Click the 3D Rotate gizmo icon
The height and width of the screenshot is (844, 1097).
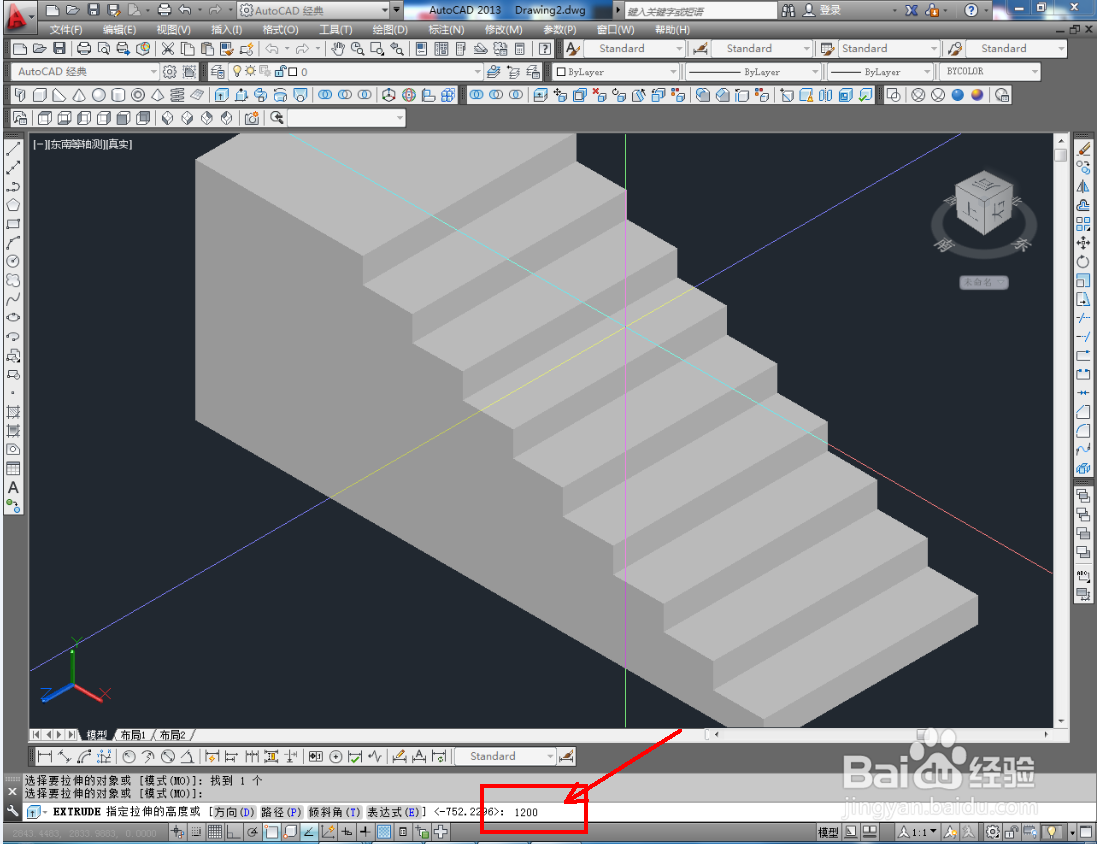point(409,95)
